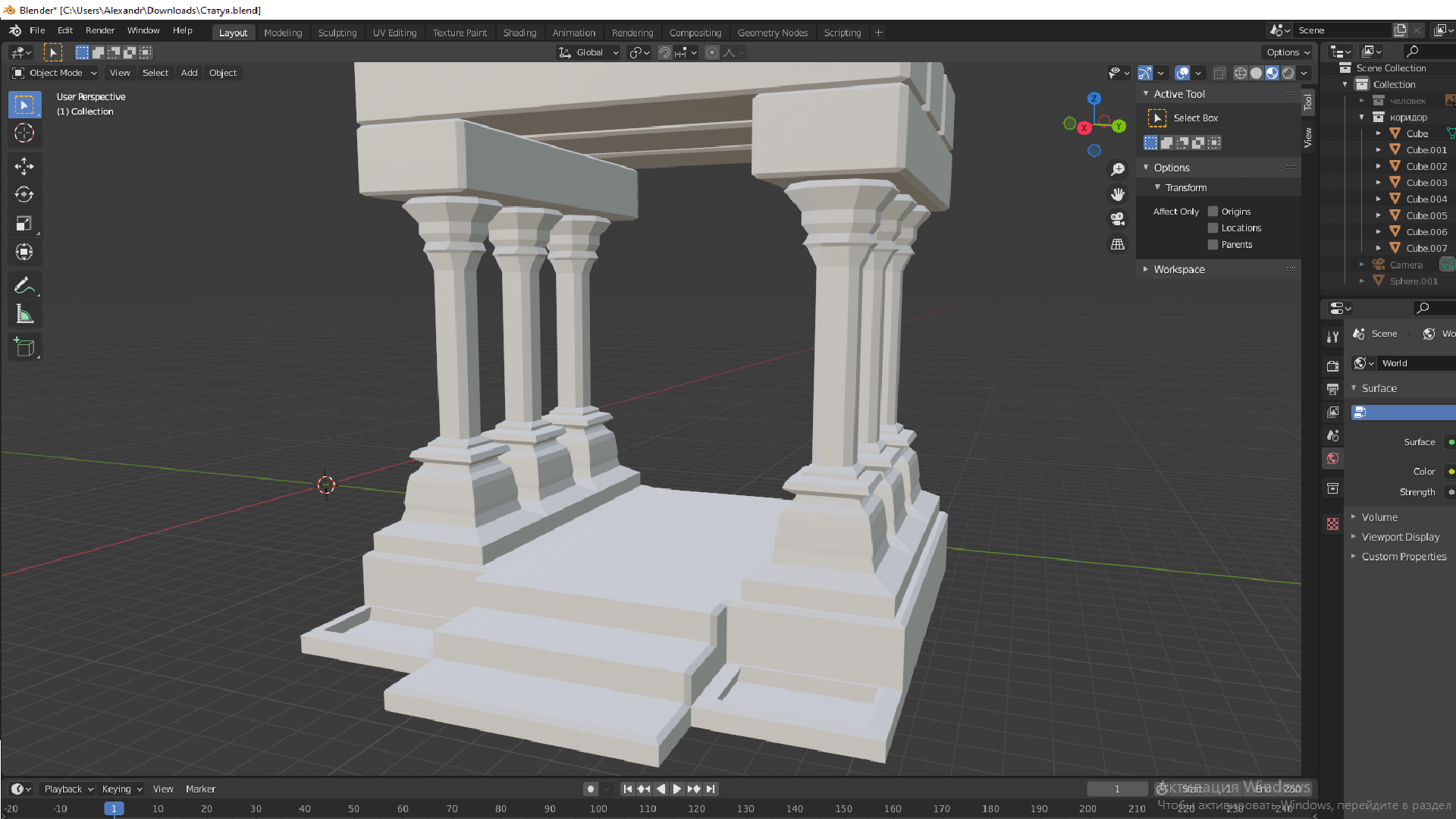The width and height of the screenshot is (1456, 819).
Task: Open the Tool properties tab icon
Action: pyautogui.click(x=1332, y=337)
